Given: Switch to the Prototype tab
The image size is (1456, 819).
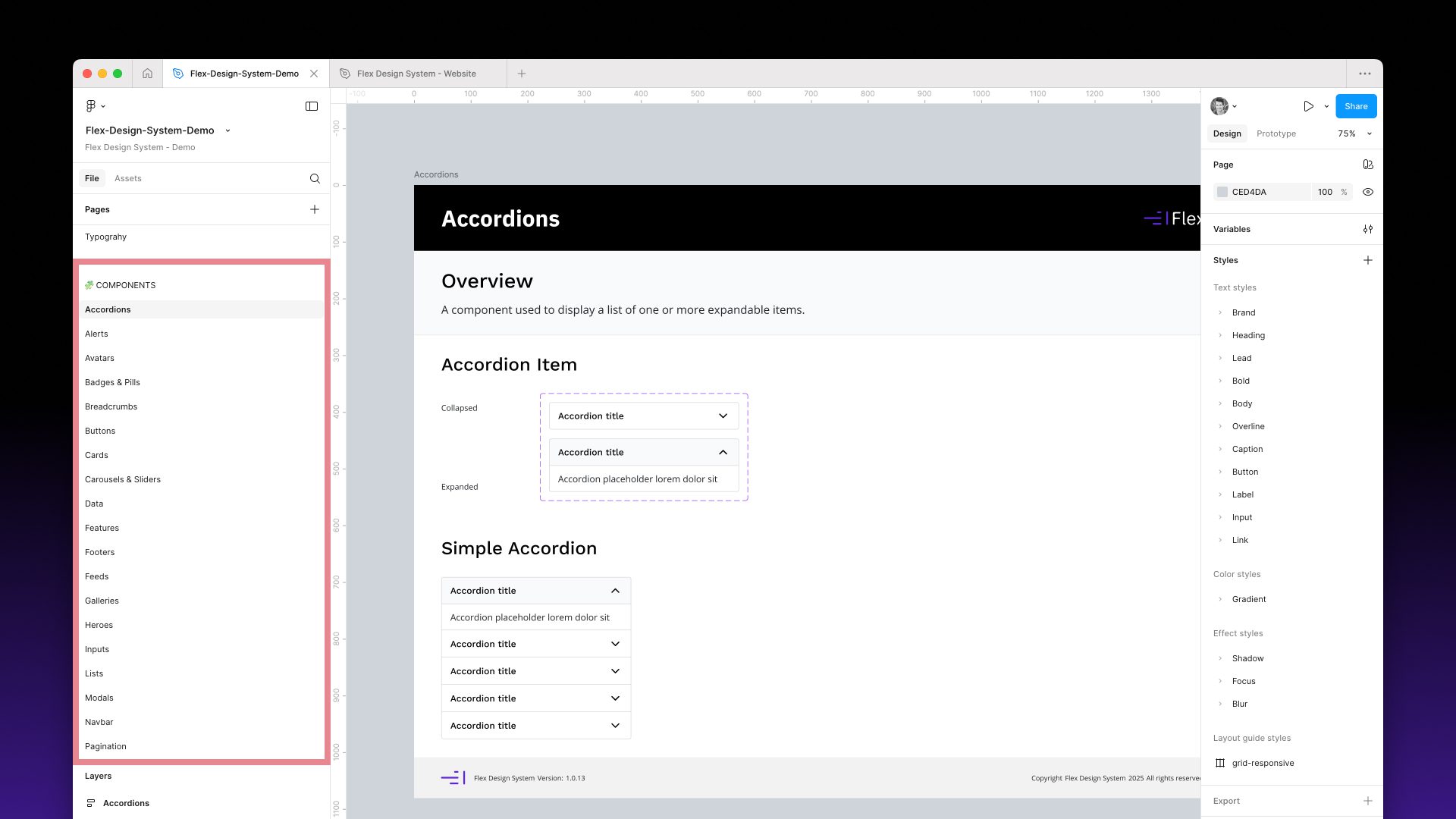Looking at the screenshot, I should point(1276,133).
